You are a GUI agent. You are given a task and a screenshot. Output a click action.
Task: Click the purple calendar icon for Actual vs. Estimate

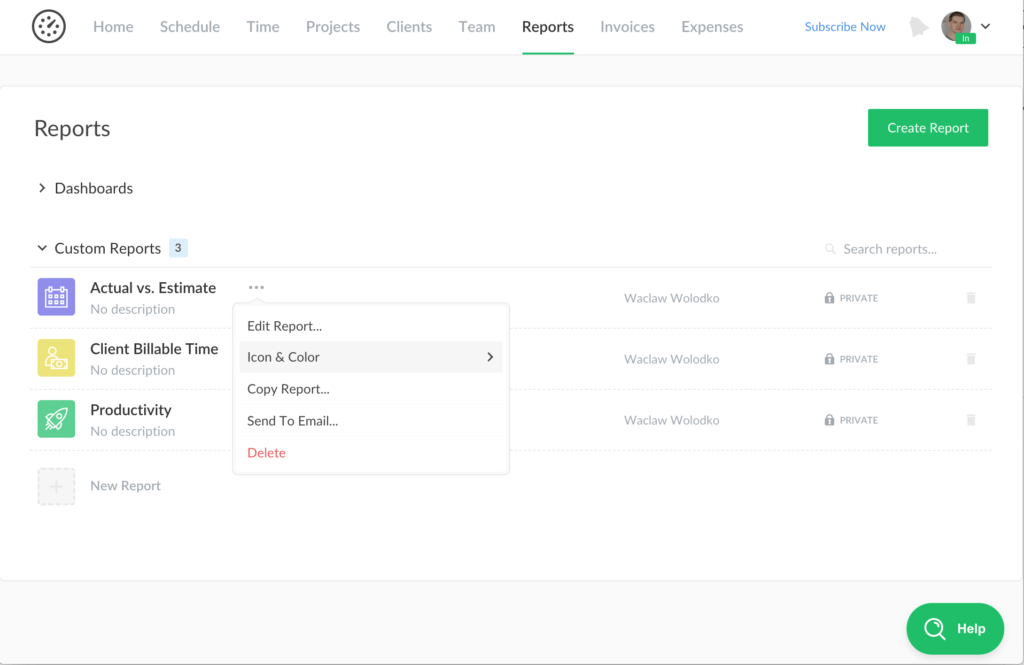(x=56, y=297)
